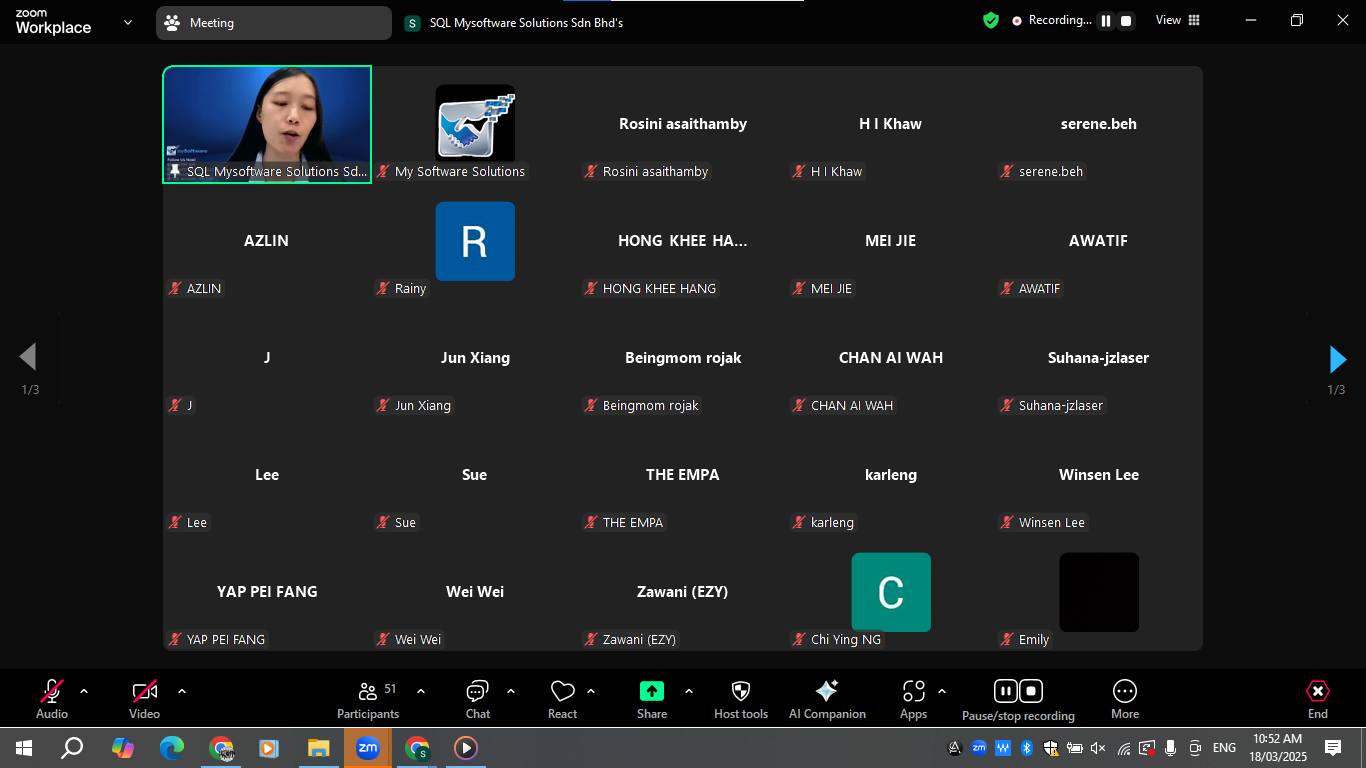Unmute microphone with Audio button
This screenshot has width=1366, height=768.
[51, 699]
